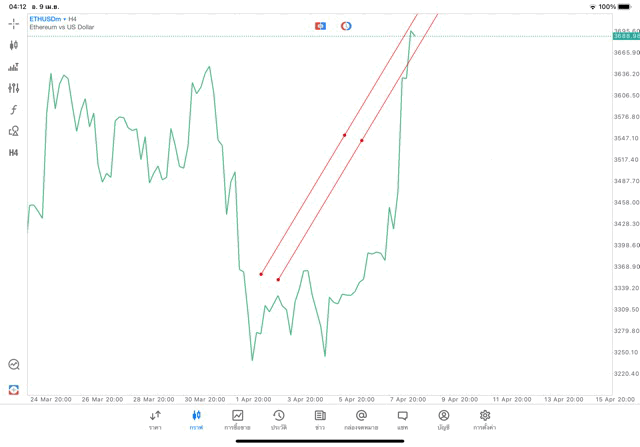Open the chart comment bubble icon at lower left
The width and height of the screenshot is (640, 447).
pos(14,365)
